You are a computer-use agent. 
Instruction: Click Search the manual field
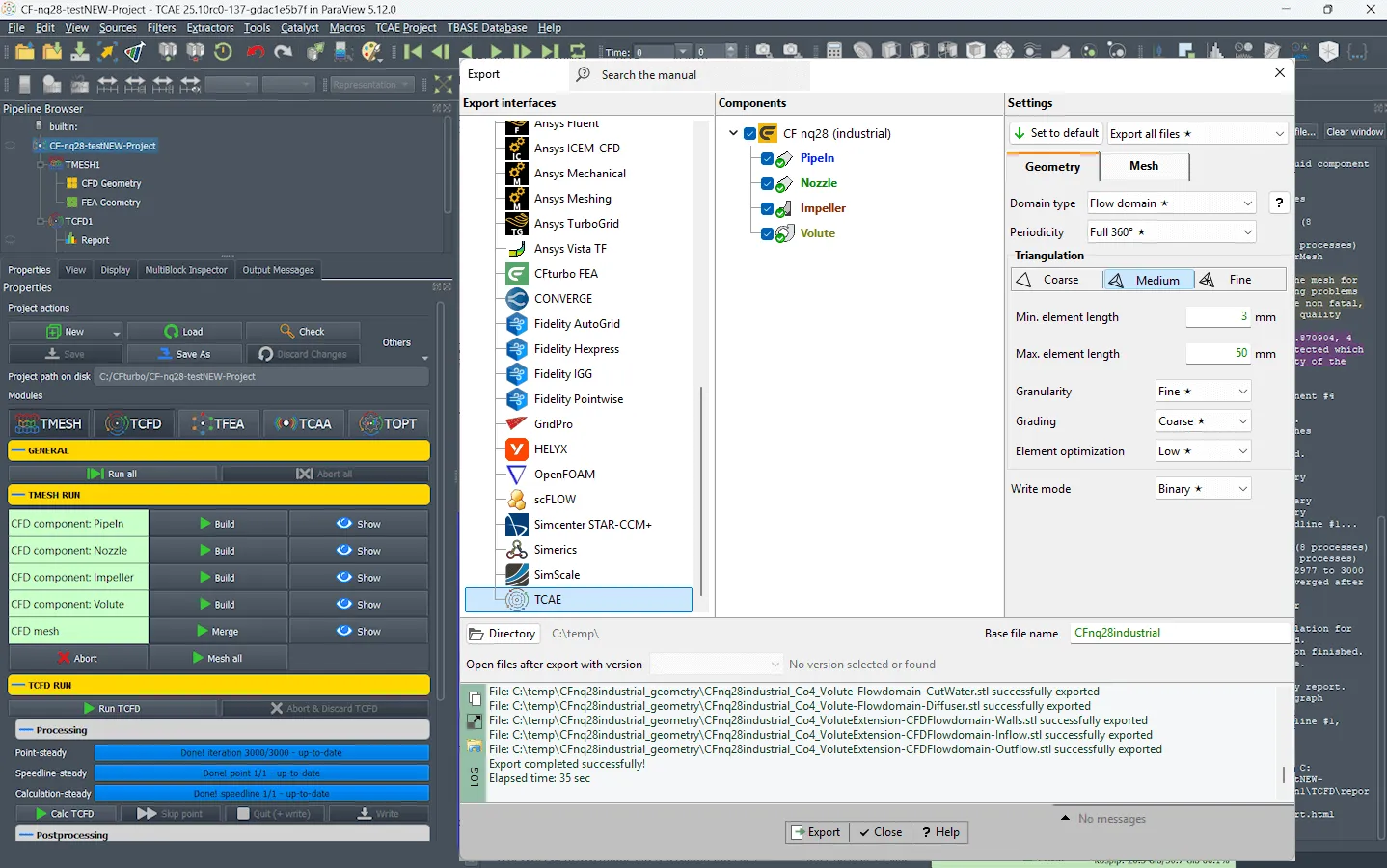690,74
